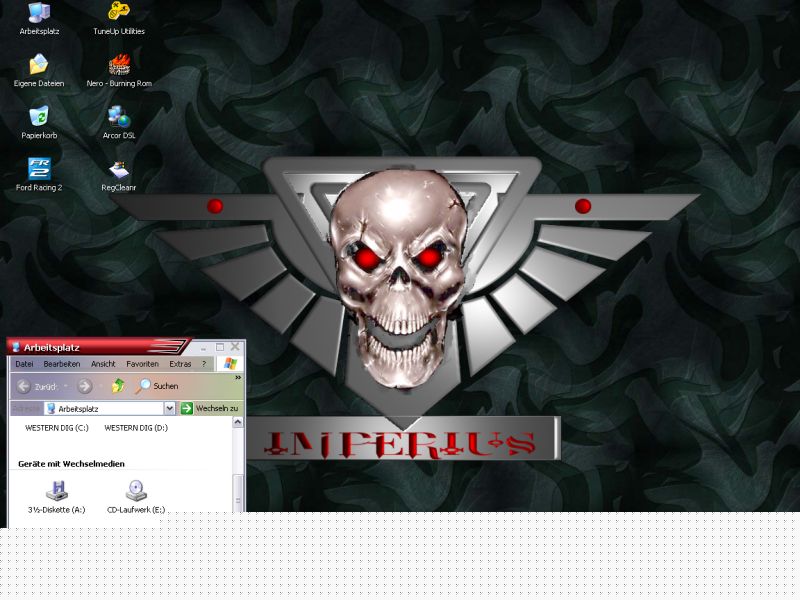Expand the address bar dropdown arrow
800x600 pixels.
tap(169, 408)
